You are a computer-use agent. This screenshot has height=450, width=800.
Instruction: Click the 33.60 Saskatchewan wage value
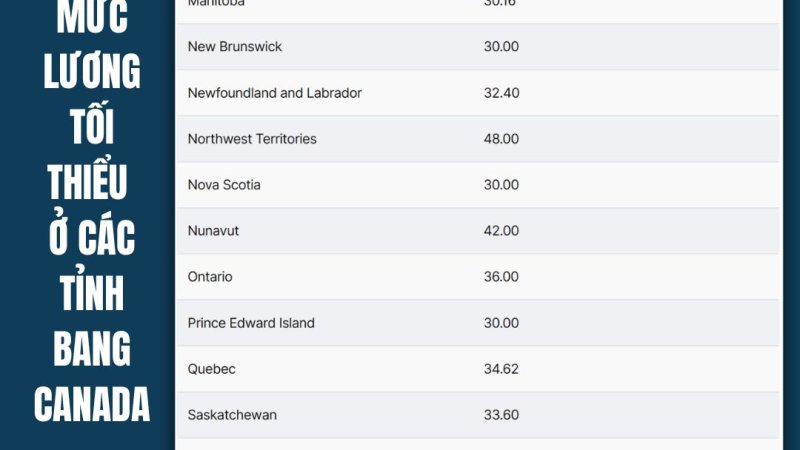pyautogui.click(x=501, y=415)
